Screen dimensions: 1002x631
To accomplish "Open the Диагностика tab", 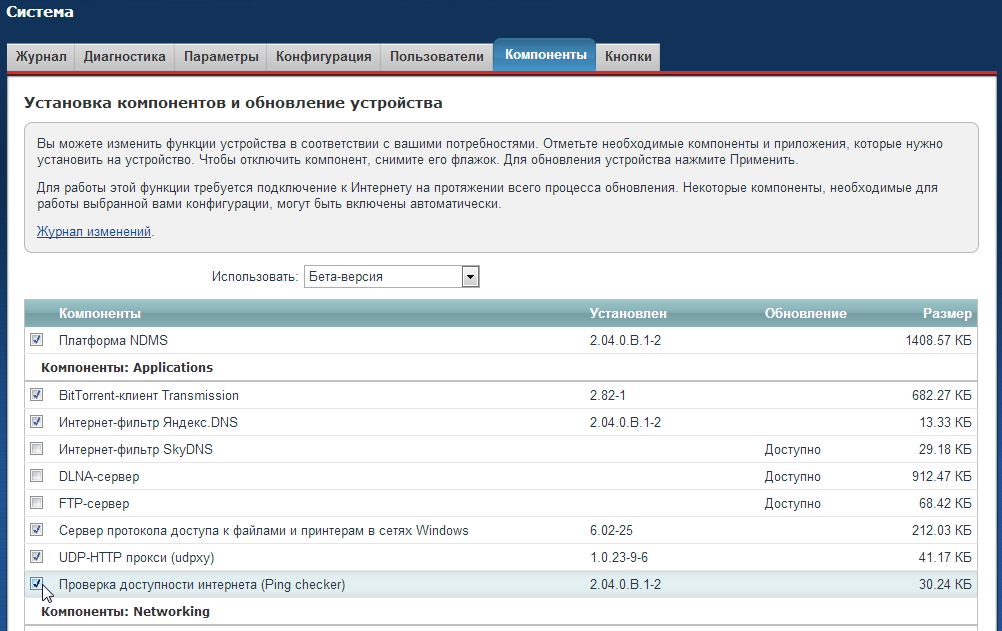I will coord(124,57).
